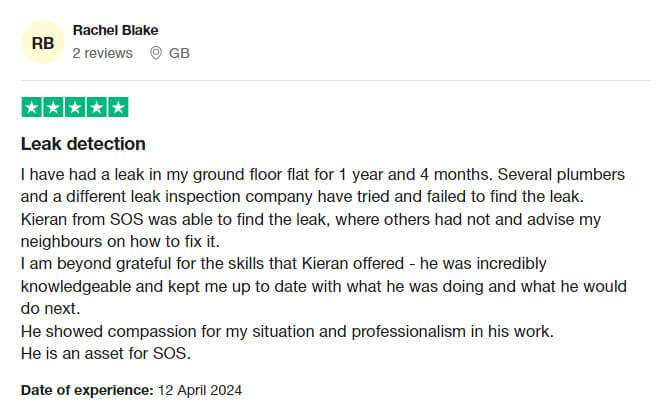The width and height of the screenshot is (672, 415).
Task: Click the location pin icon
Action: coord(155,53)
